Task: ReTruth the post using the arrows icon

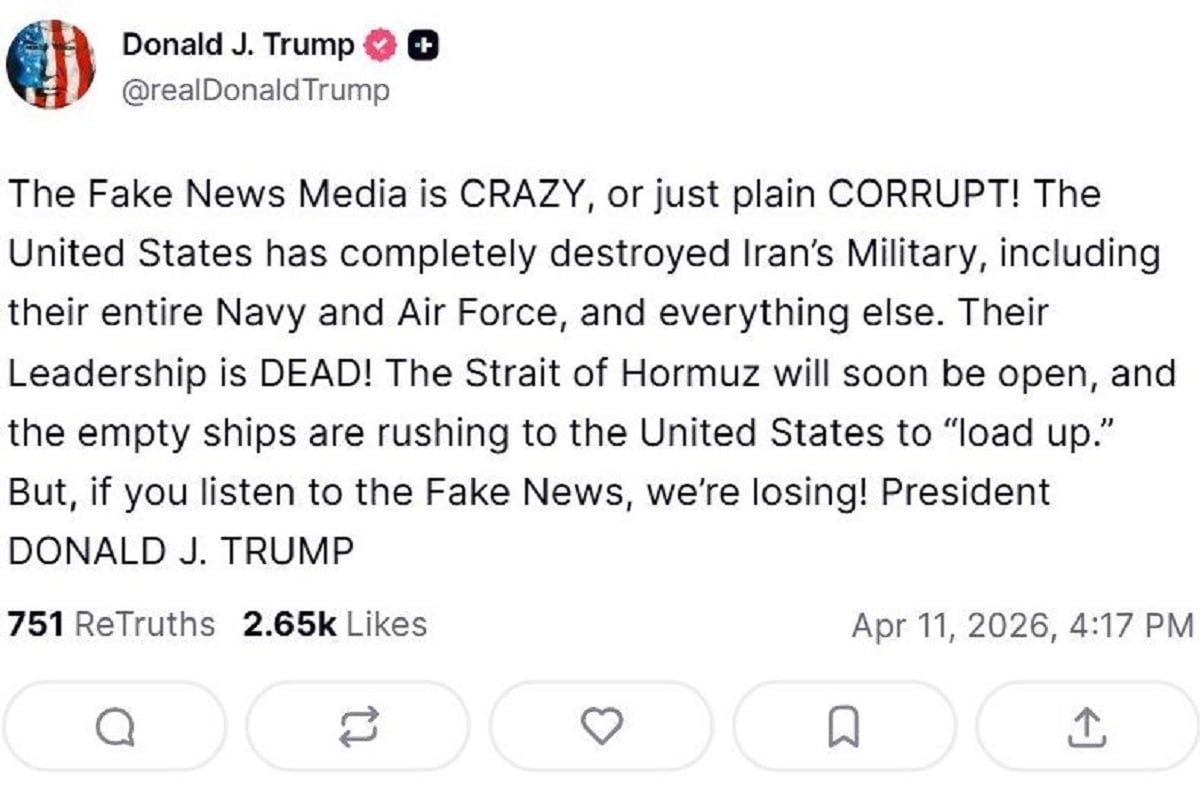Action: pos(357,726)
